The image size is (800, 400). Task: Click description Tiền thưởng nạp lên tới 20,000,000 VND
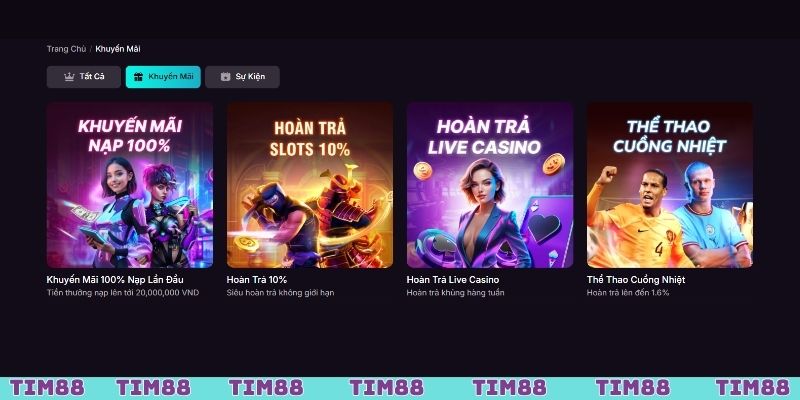click(123, 293)
